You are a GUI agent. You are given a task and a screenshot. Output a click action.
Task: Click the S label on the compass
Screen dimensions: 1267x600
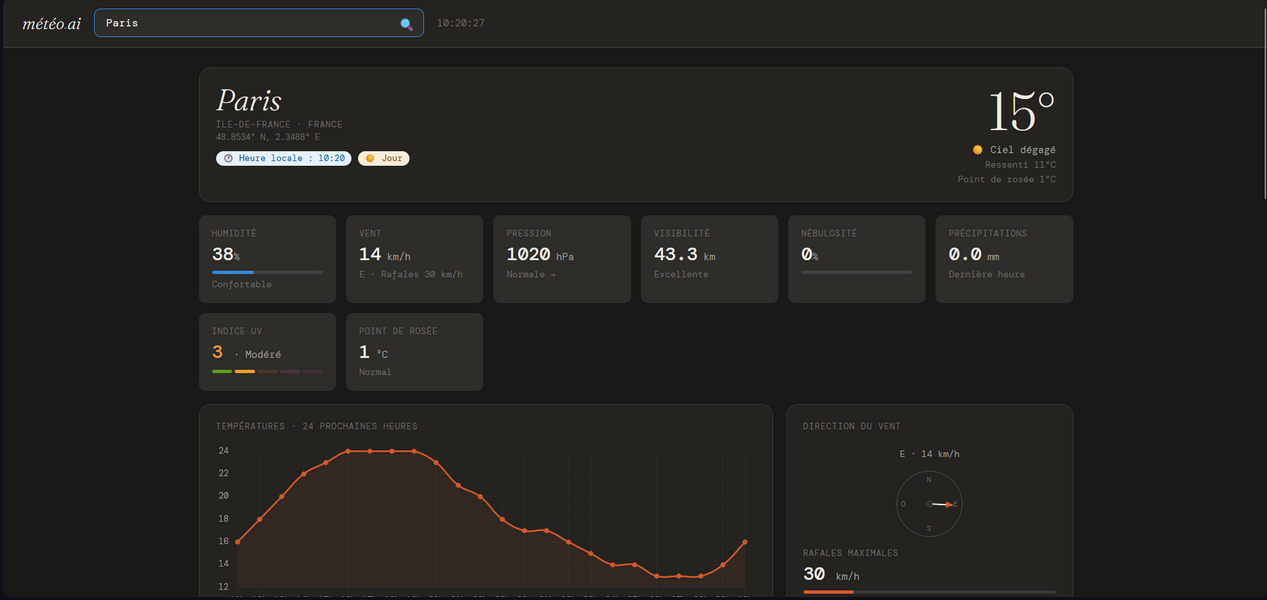coord(929,528)
